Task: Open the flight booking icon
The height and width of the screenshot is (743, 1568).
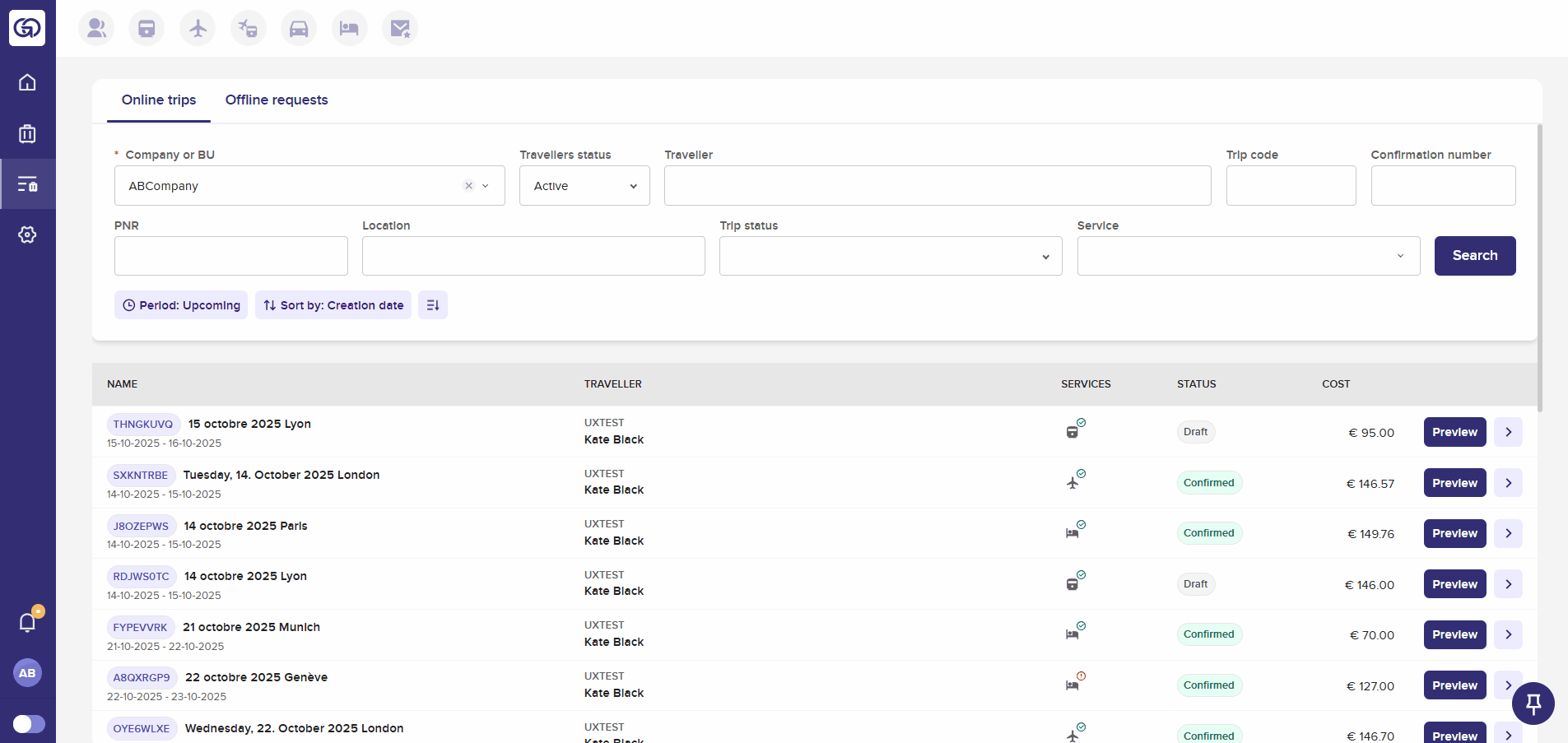Action: pyautogui.click(x=198, y=29)
